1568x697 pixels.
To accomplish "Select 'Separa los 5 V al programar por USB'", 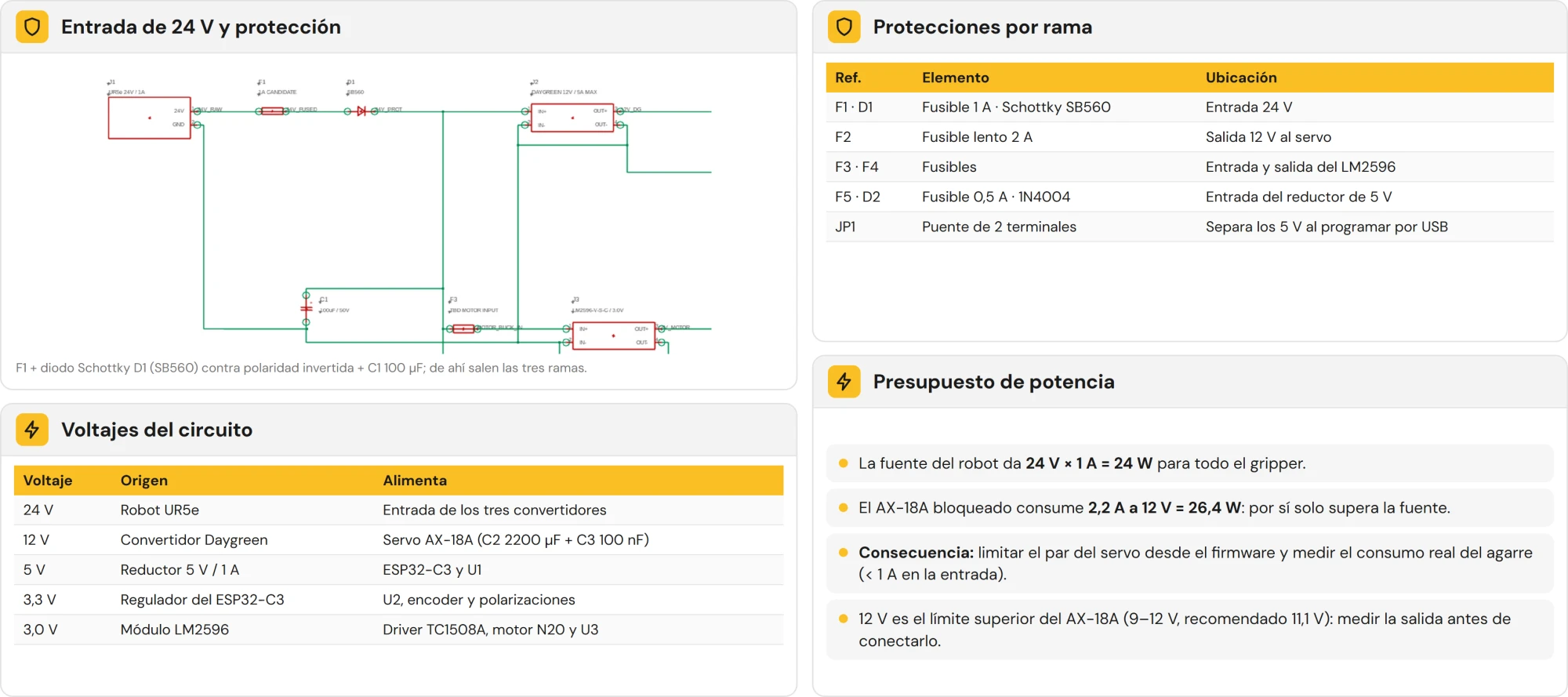I will [1327, 227].
